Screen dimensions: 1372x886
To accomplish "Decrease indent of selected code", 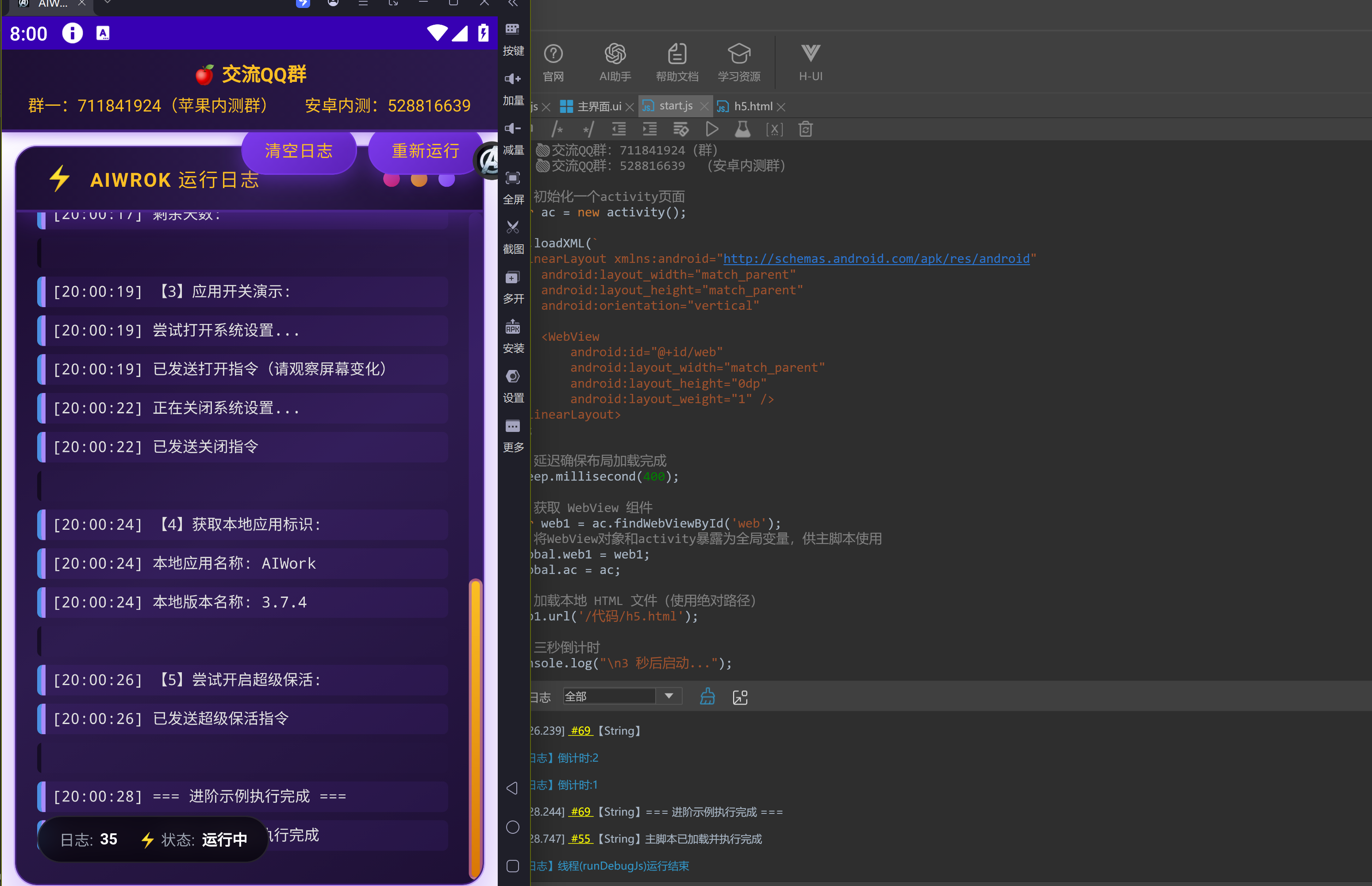I will [x=619, y=129].
